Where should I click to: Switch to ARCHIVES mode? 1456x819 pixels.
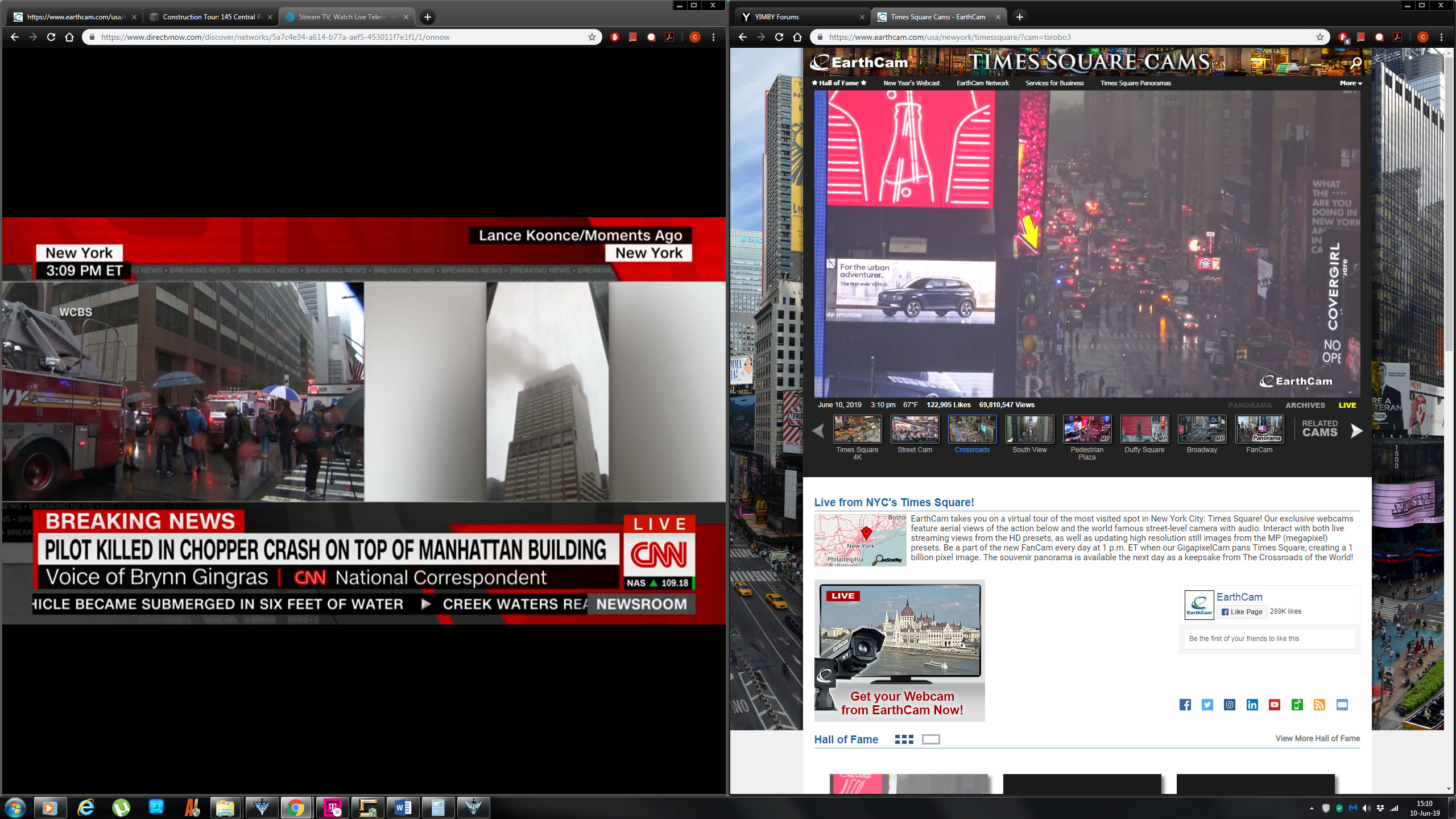point(1305,405)
